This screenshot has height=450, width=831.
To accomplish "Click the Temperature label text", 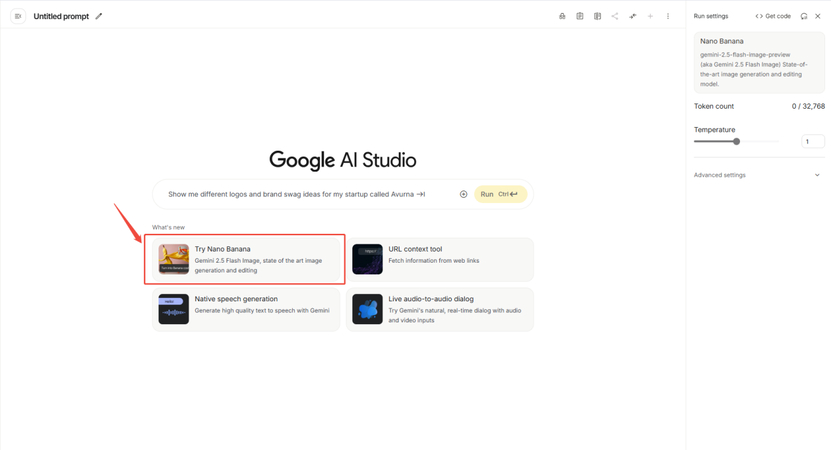I will click(714, 130).
